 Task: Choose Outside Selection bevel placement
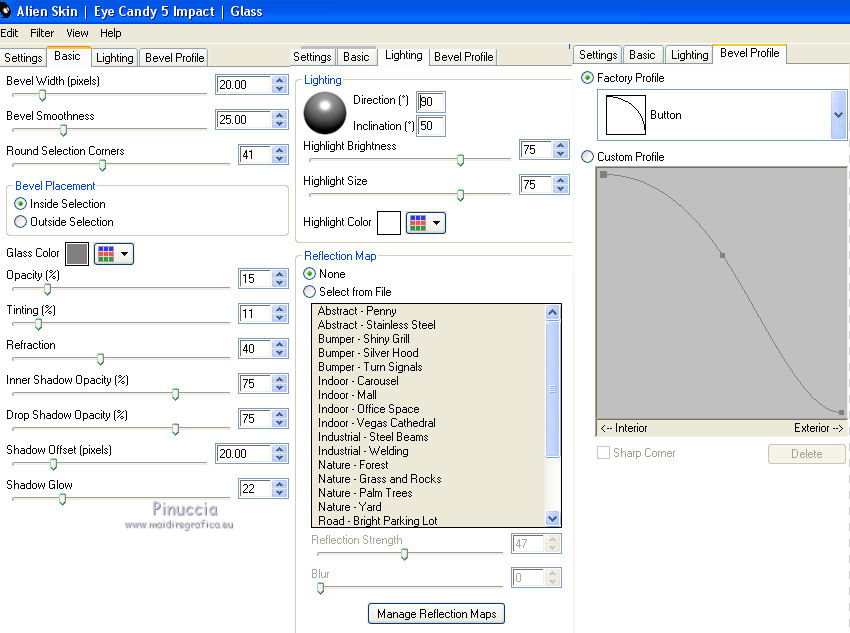(21, 222)
